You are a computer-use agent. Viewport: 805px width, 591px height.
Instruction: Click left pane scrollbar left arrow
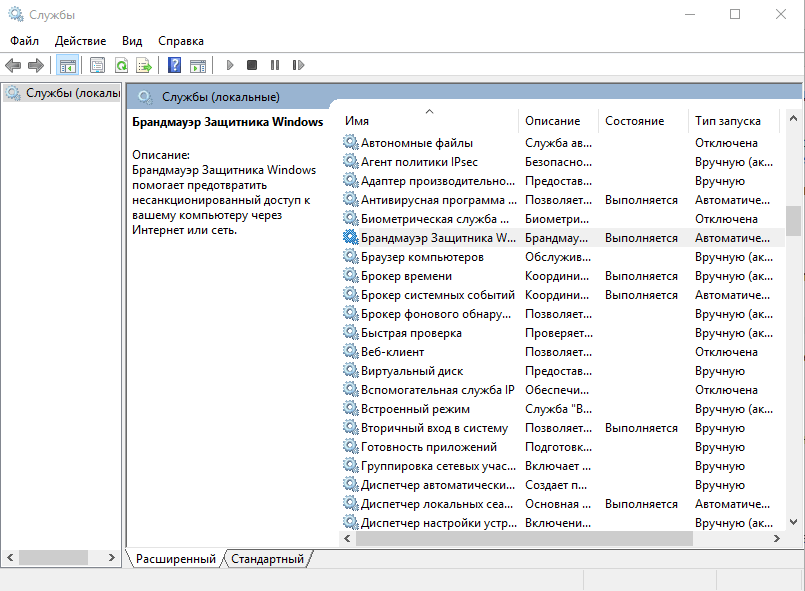[10, 557]
